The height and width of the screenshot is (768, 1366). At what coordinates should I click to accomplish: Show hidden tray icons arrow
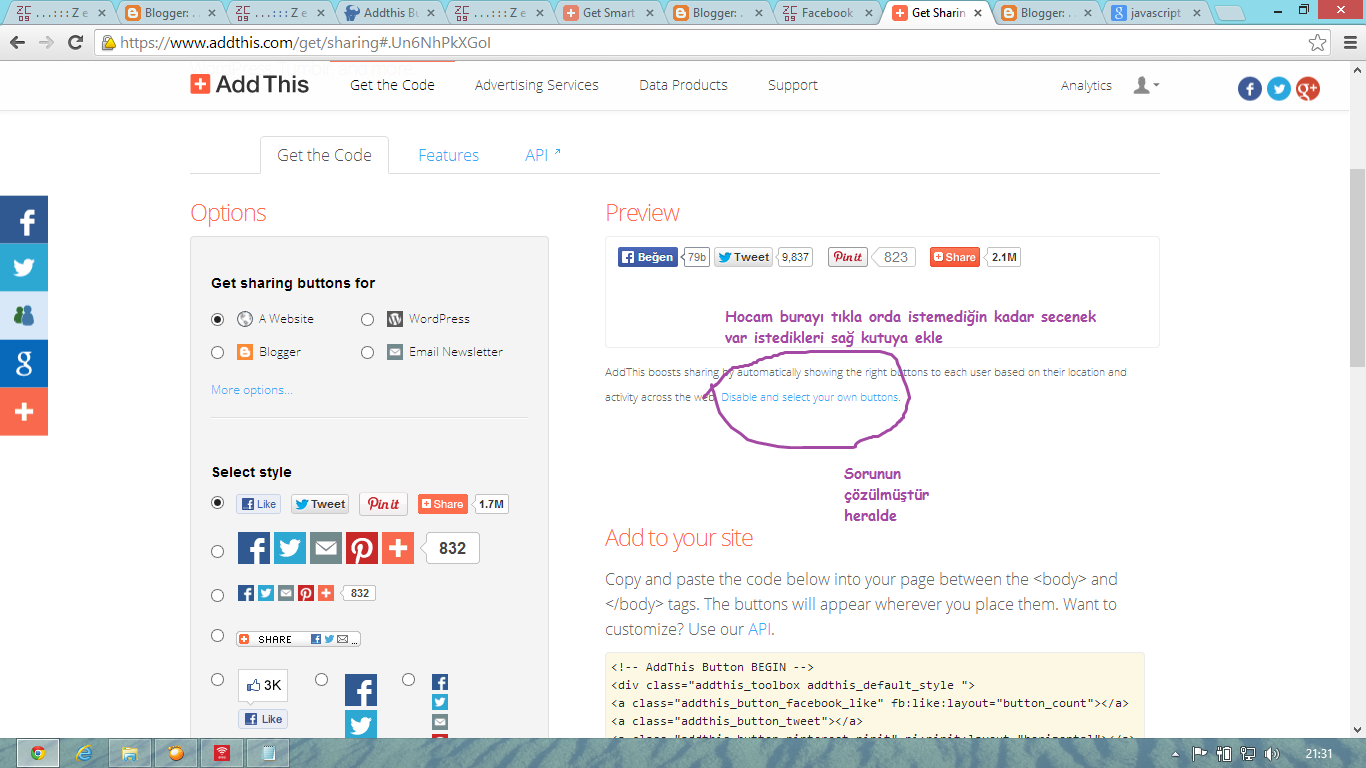pyautogui.click(x=1176, y=753)
